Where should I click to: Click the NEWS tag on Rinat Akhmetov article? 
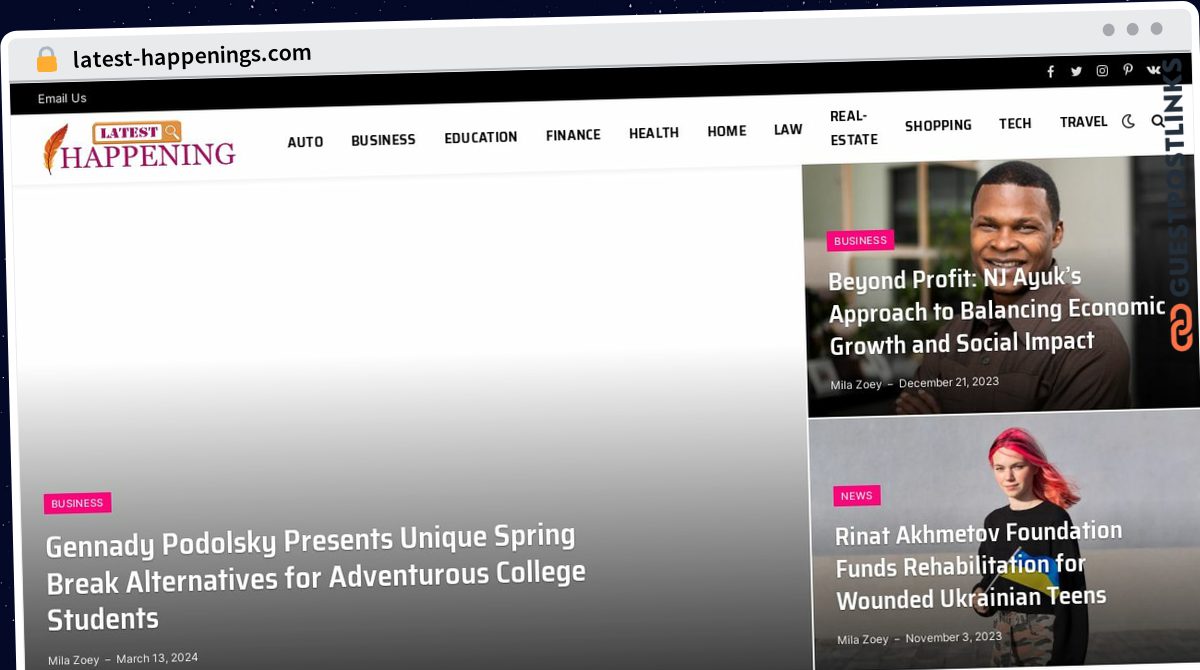(x=857, y=496)
